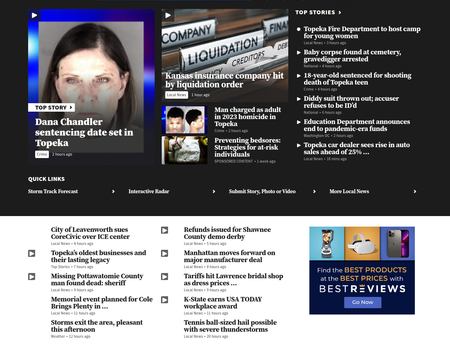Click chevron next to Submit Story, Photo or Video
This screenshot has width=450, height=360.
314,191
